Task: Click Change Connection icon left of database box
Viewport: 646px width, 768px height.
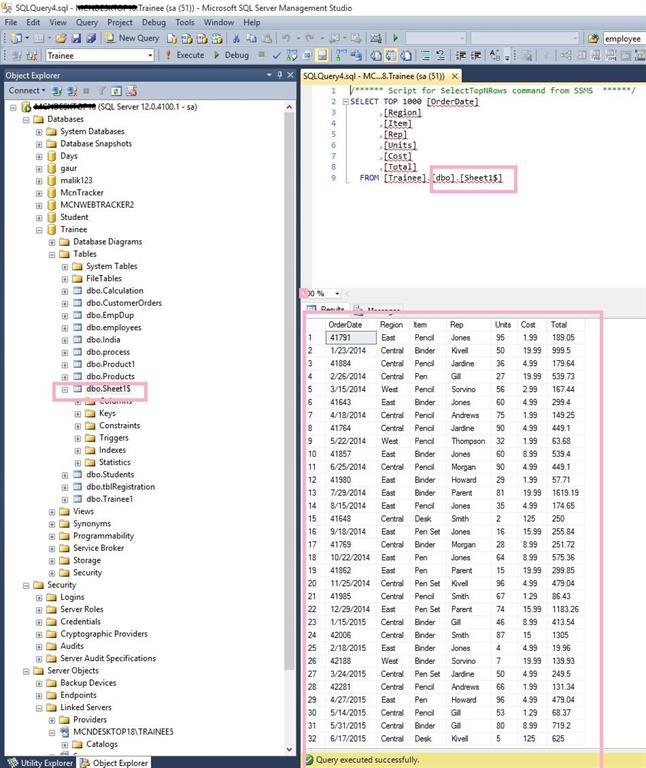Action: [32, 55]
